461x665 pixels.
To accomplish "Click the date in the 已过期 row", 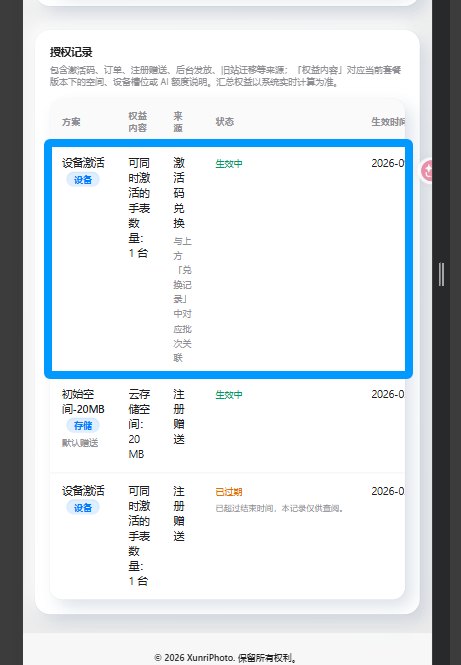I will pos(388,491).
